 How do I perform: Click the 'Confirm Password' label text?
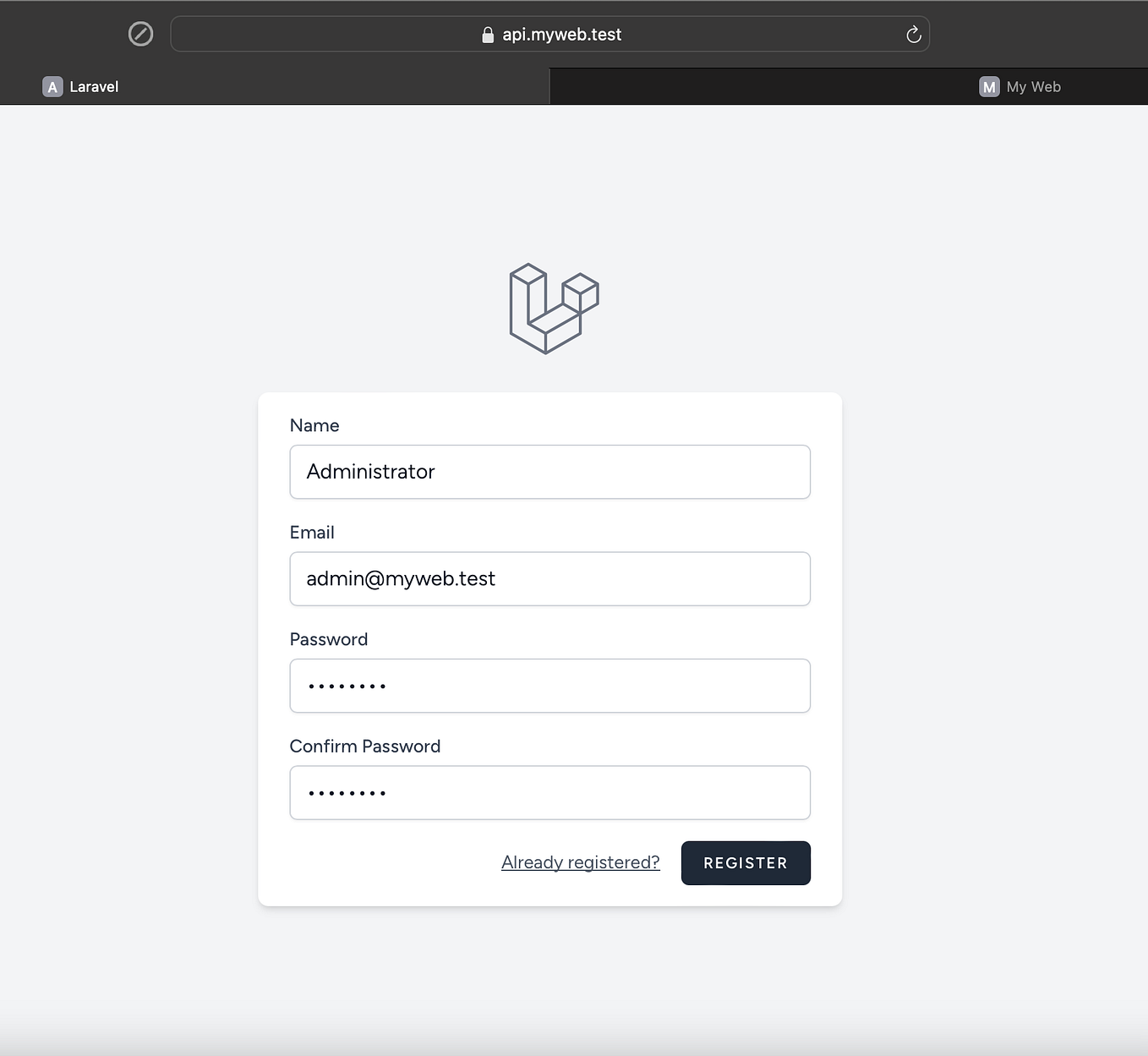[365, 746]
